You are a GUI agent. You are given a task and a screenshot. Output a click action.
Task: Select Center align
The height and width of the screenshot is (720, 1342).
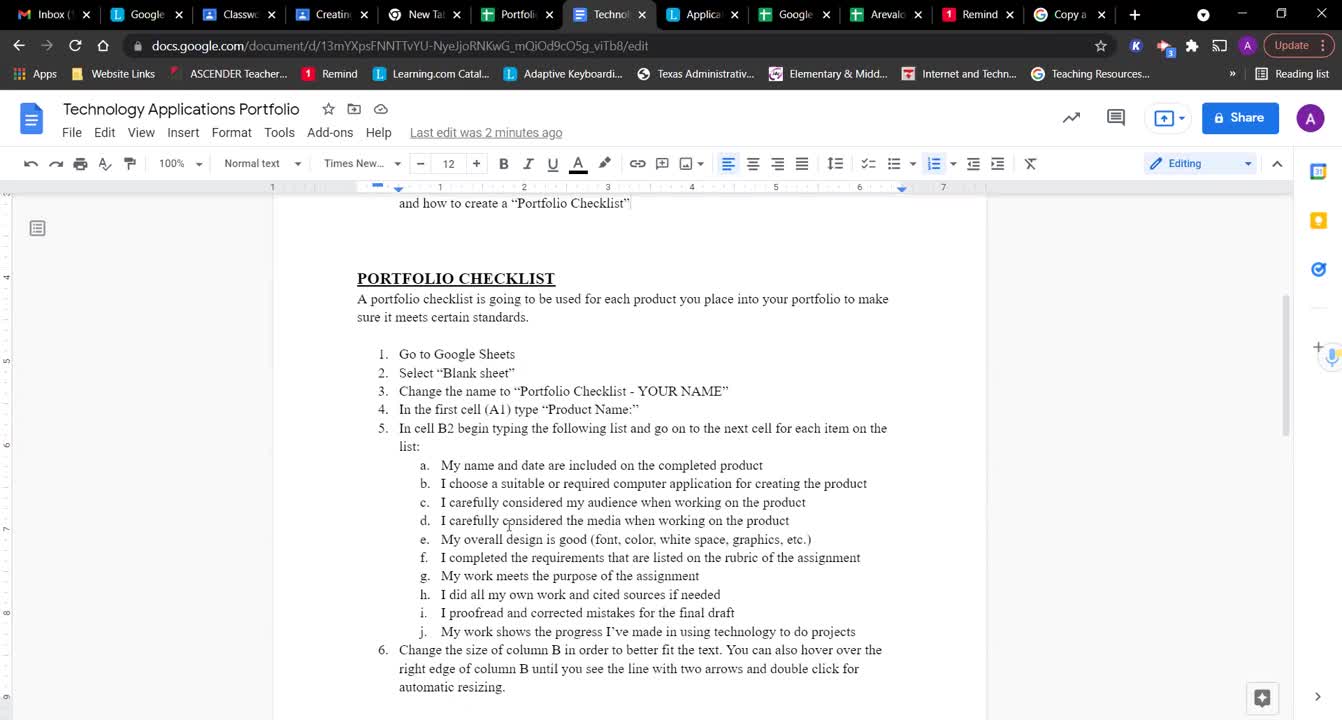click(x=753, y=164)
